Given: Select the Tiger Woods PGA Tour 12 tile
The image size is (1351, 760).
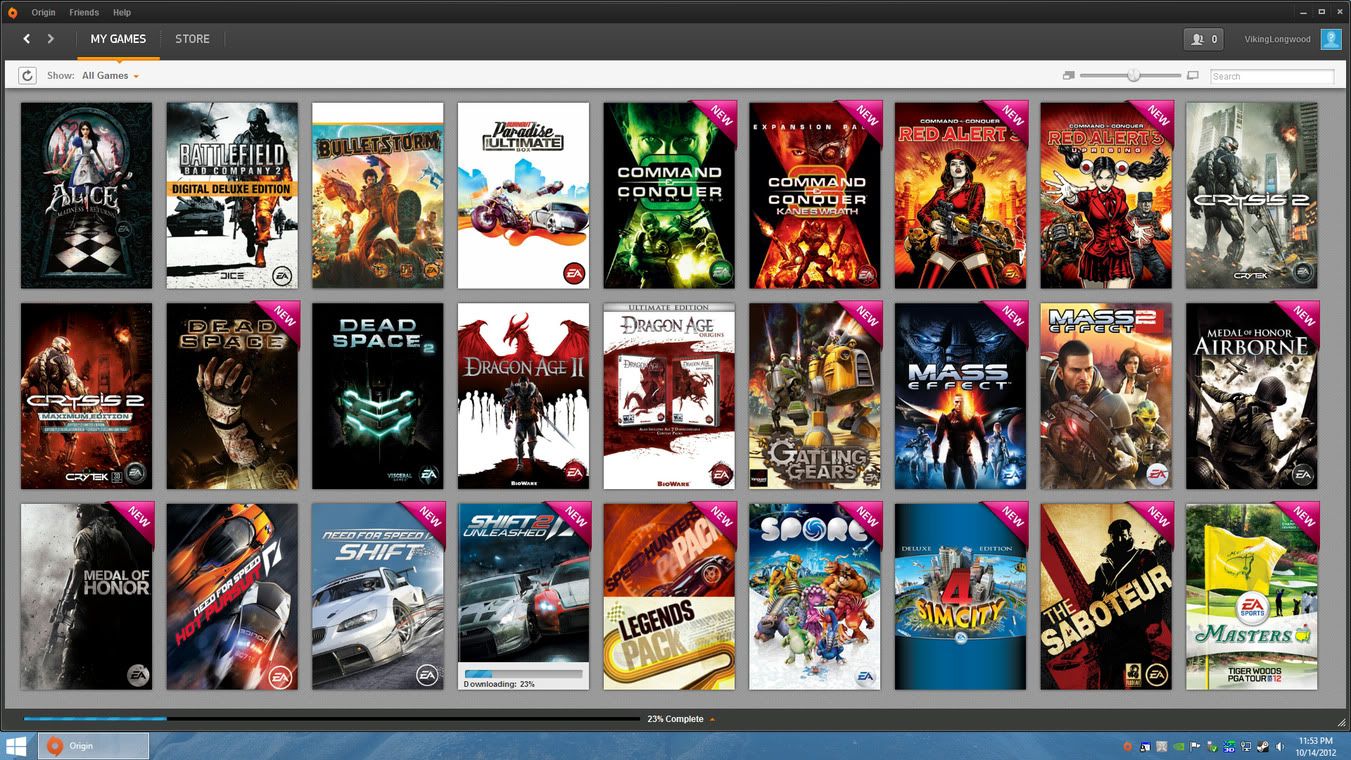Looking at the screenshot, I should pyautogui.click(x=1252, y=596).
